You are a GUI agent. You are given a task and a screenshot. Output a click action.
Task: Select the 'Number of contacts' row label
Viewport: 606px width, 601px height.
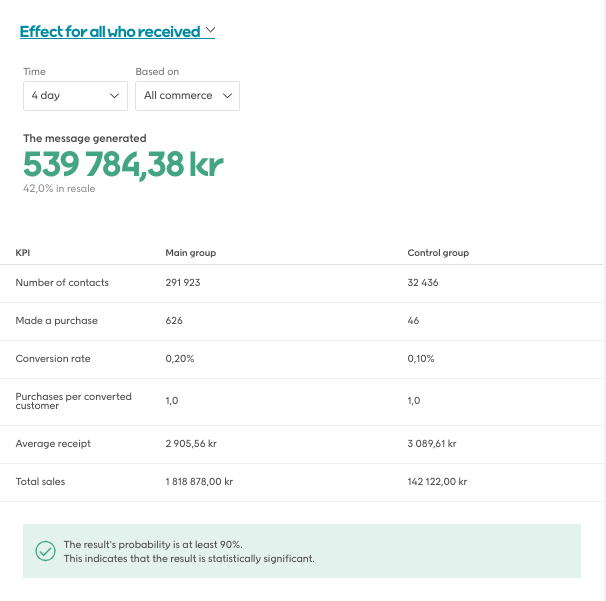point(62,283)
